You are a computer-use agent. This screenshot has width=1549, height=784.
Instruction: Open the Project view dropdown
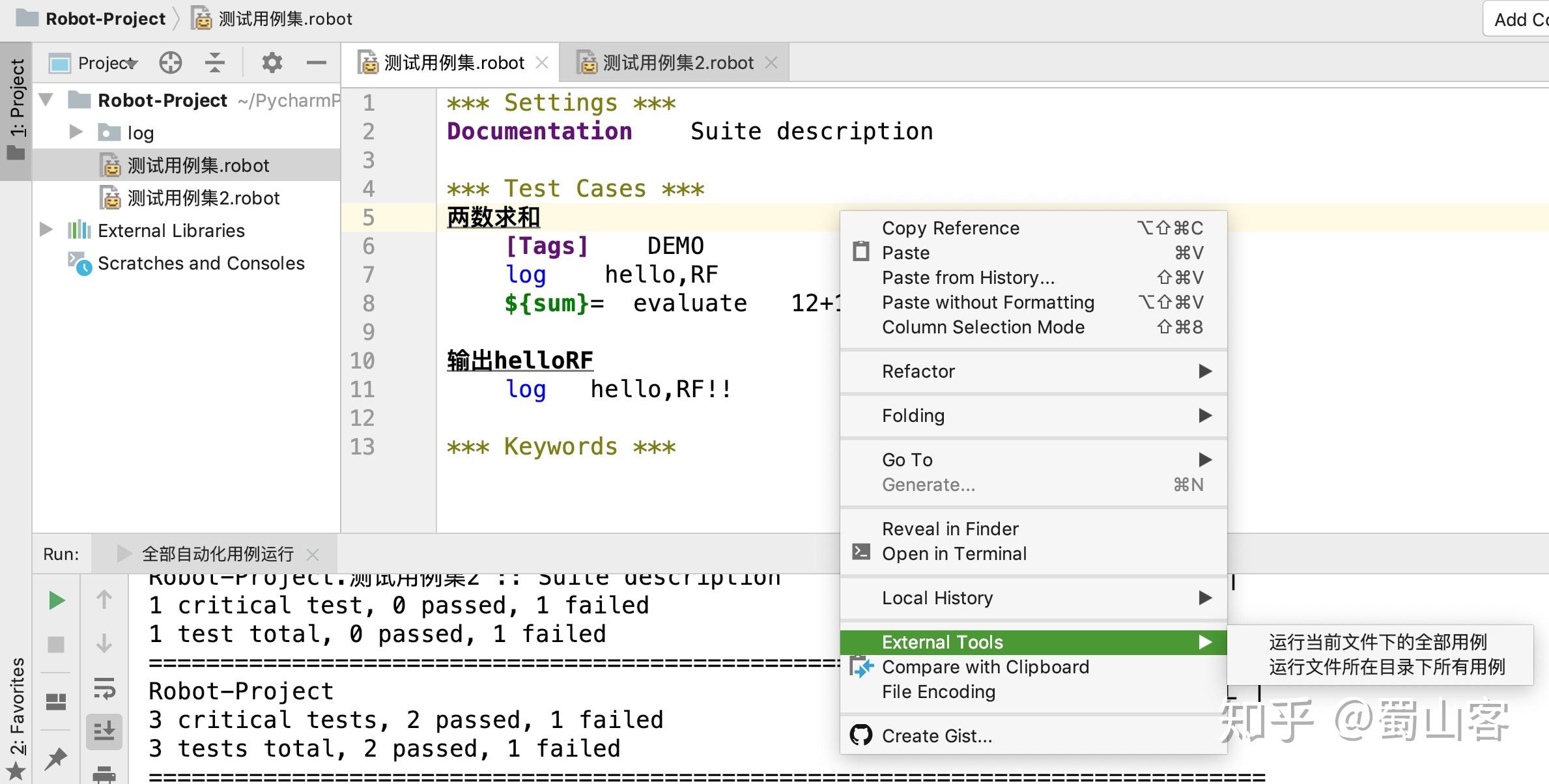(x=107, y=63)
